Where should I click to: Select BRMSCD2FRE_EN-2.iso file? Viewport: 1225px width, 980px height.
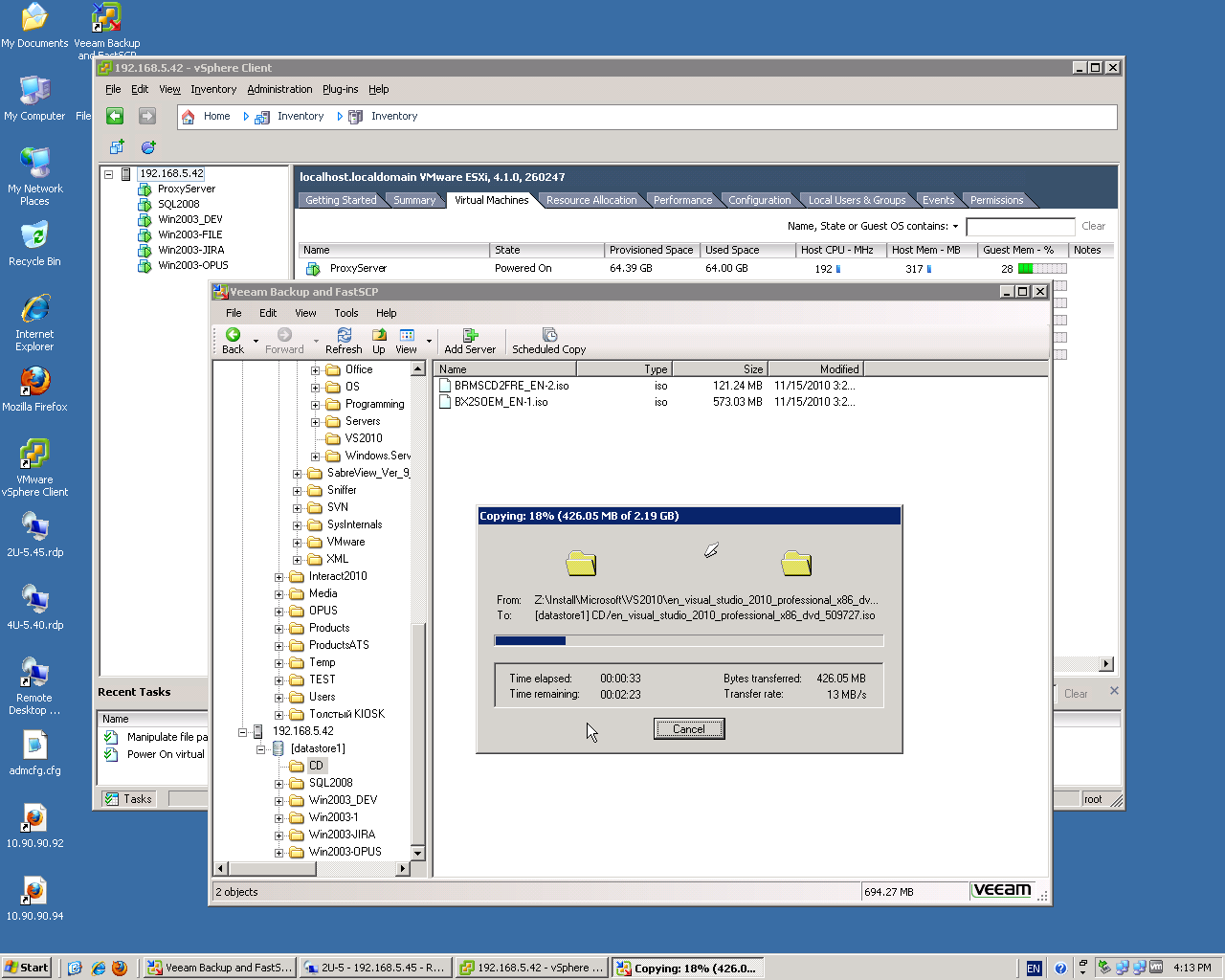(x=504, y=386)
